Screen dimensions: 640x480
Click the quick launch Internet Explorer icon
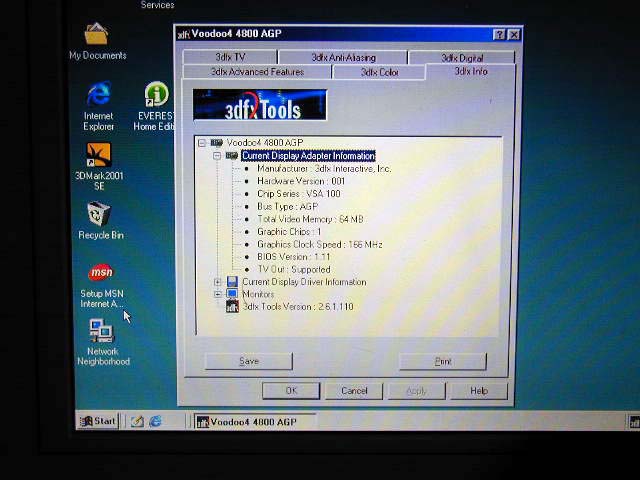coord(156,421)
